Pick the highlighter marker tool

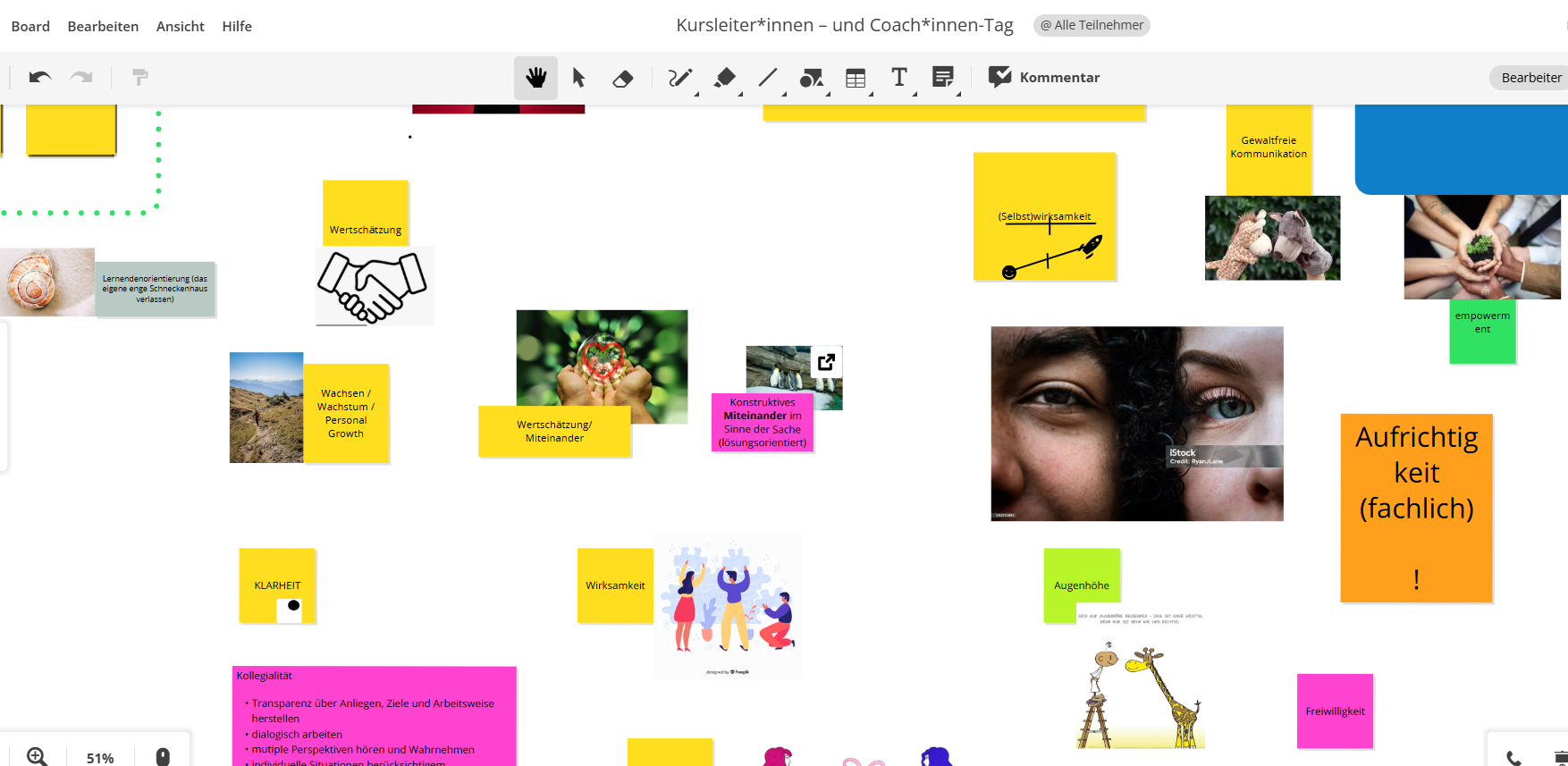[x=724, y=78]
